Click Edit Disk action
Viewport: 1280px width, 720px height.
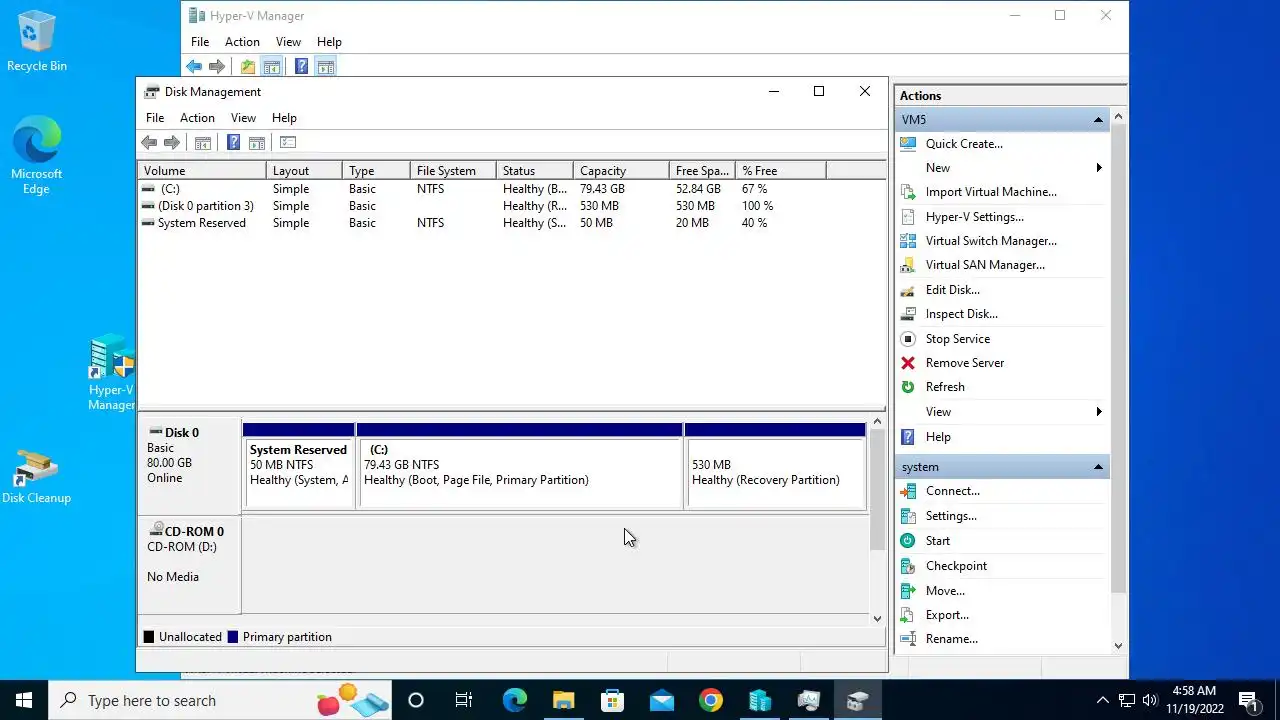(x=952, y=290)
